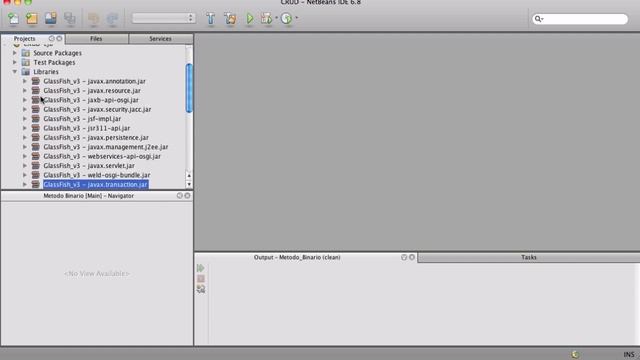
Task: Select the Output - Metodo_Binario (clean) tab
Action: (297, 258)
